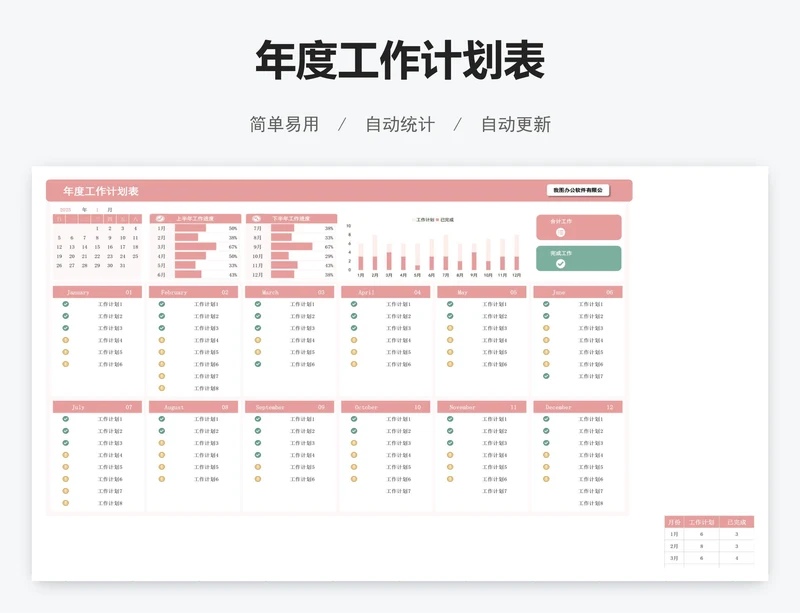The width and height of the screenshot is (800, 613).
Task: Click 工作计划7 text under October
Action: pos(398,491)
